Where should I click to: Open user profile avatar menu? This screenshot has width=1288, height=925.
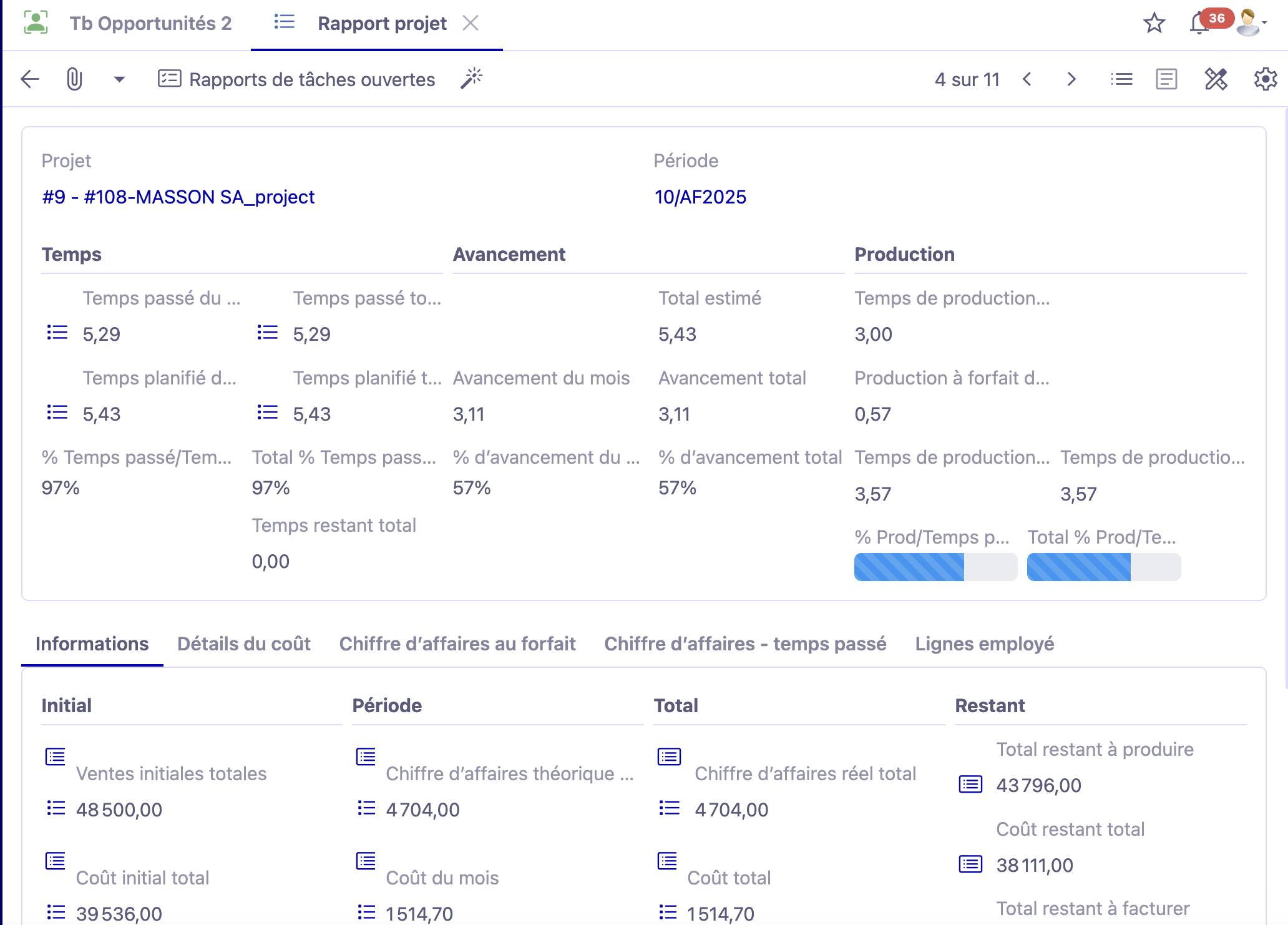(x=1249, y=23)
